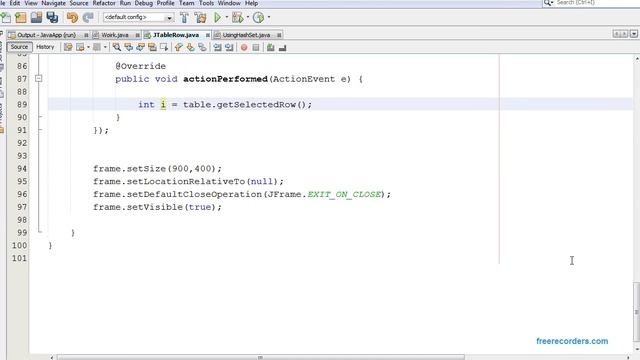Click the Debug Project icon

[237, 18]
